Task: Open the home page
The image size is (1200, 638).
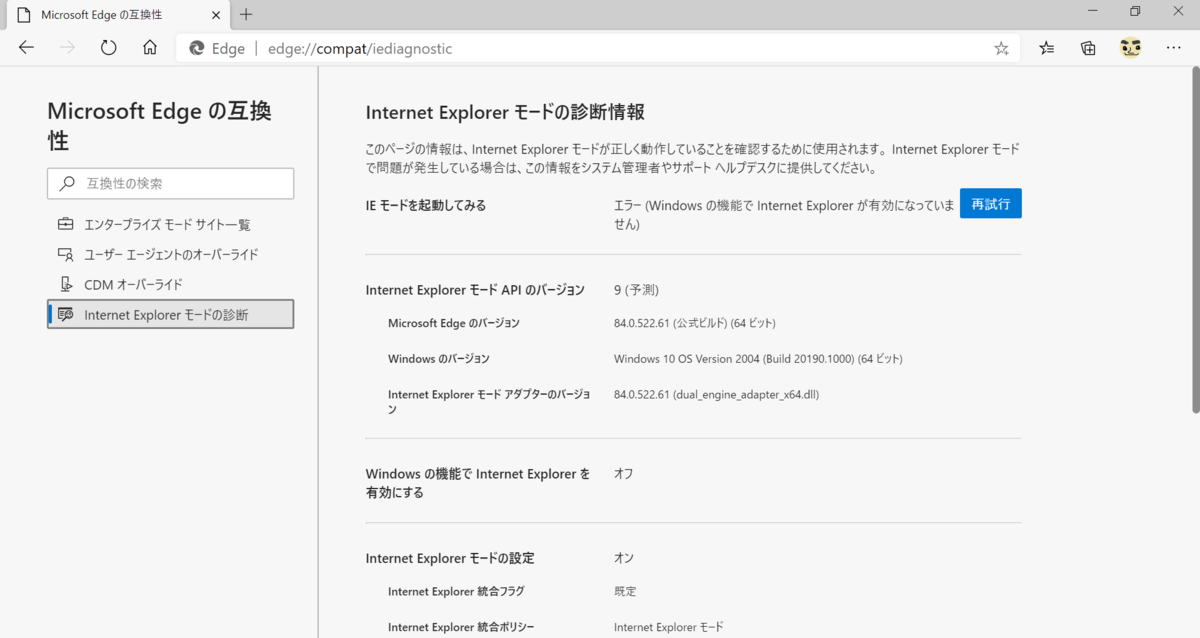Action: click(150, 48)
